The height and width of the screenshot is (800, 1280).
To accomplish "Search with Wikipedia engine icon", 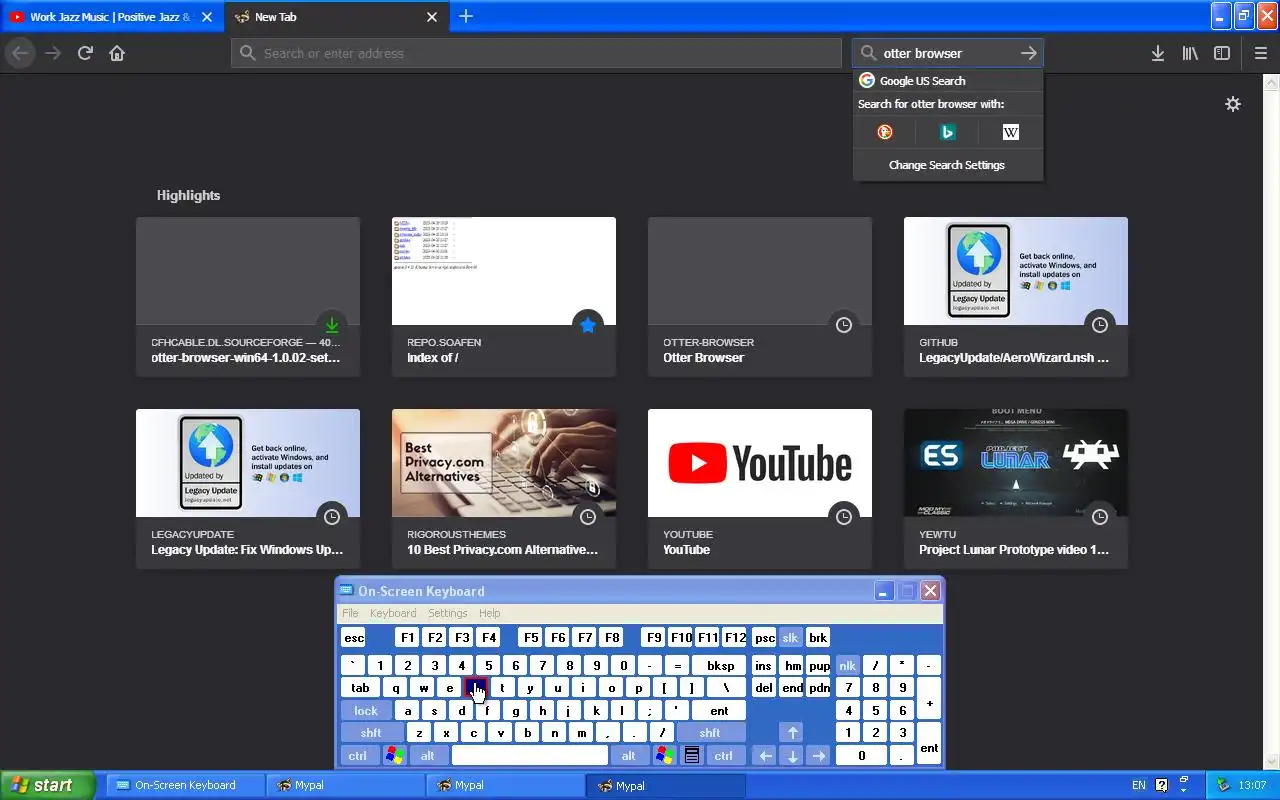I will (1010, 132).
